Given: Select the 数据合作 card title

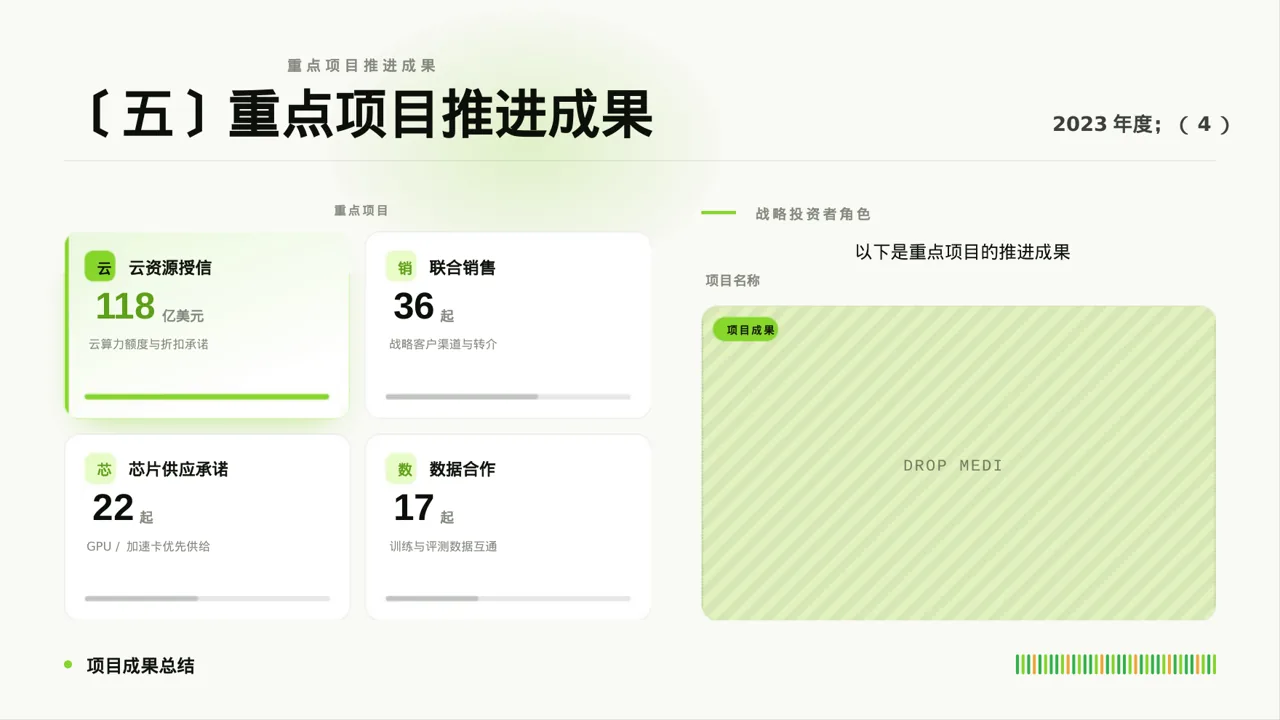Looking at the screenshot, I should 462,469.
